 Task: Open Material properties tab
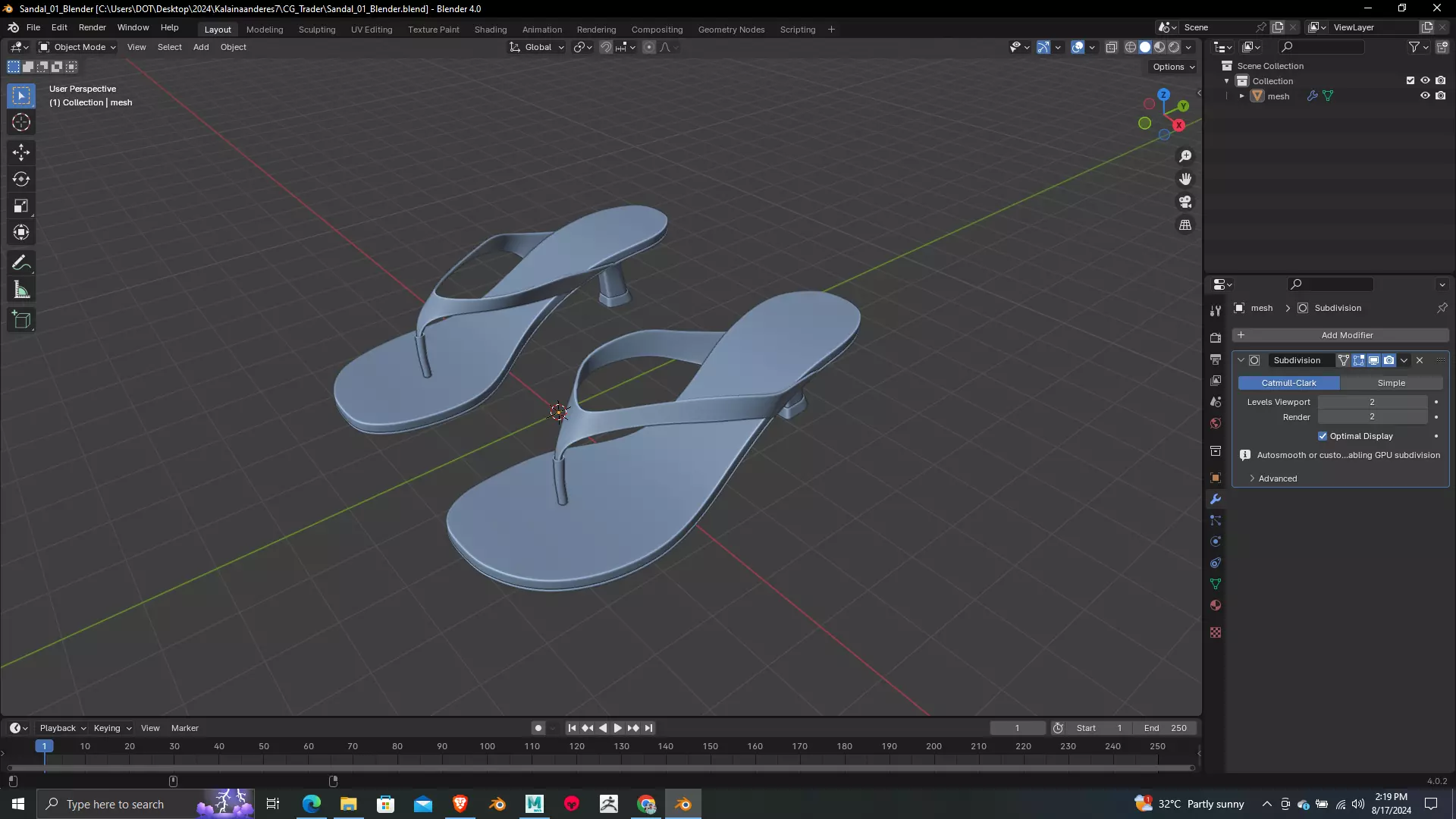point(1216,605)
